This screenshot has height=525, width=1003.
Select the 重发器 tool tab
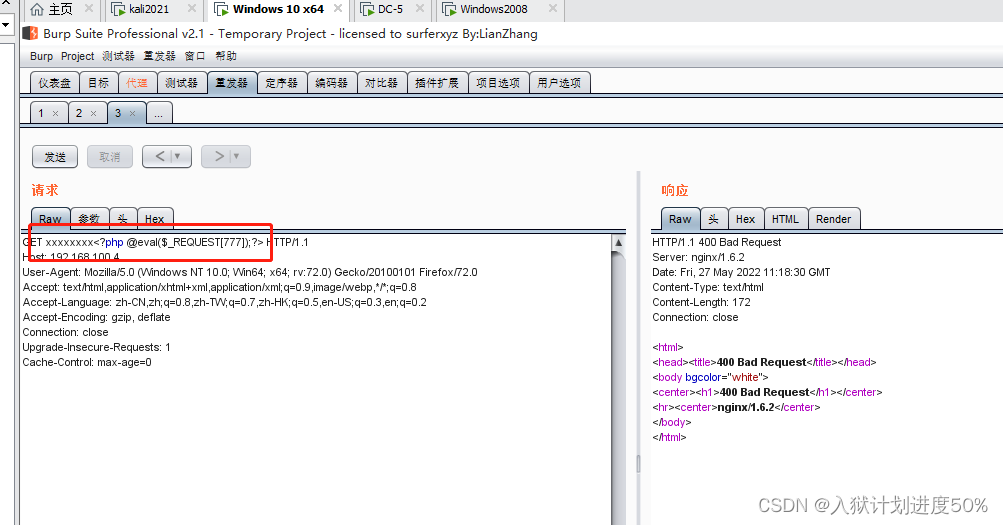click(232, 82)
